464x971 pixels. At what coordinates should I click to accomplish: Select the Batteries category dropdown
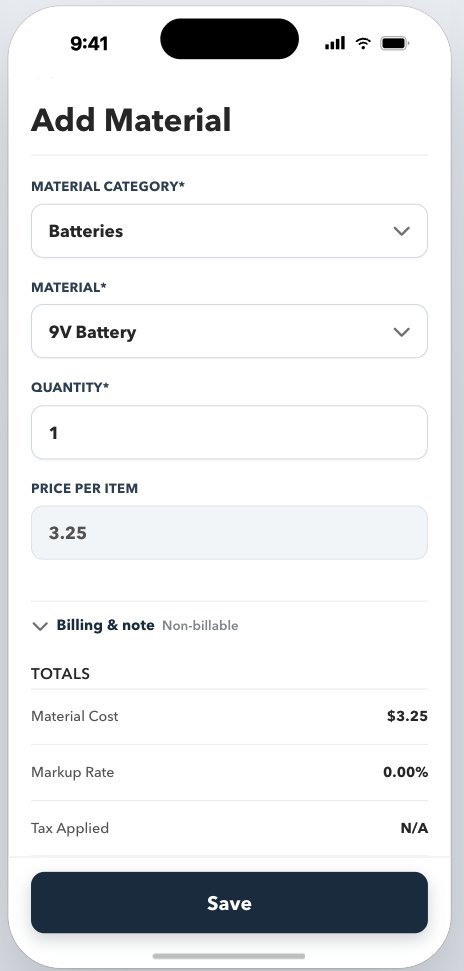coord(229,231)
